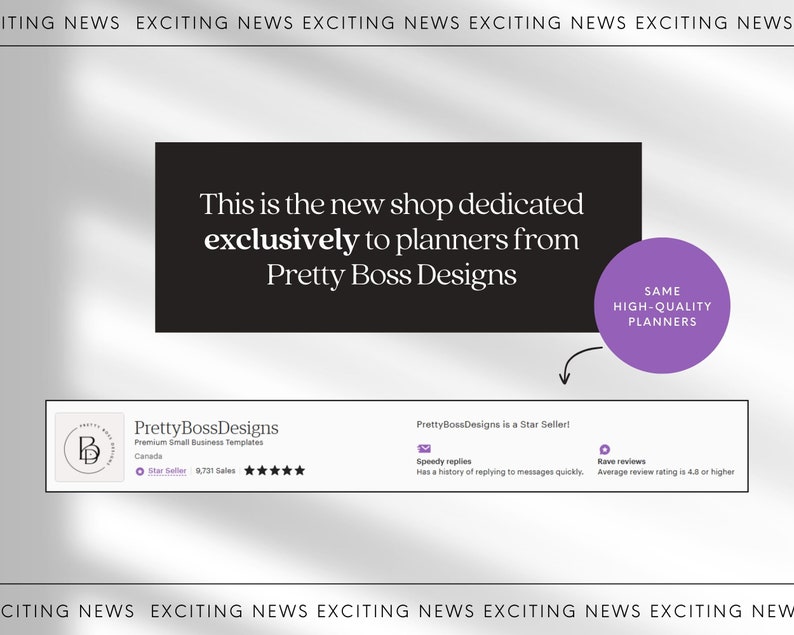
Task: Click the PrettyBossDesigns BD logo thumbnail
Action: (90, 447)
